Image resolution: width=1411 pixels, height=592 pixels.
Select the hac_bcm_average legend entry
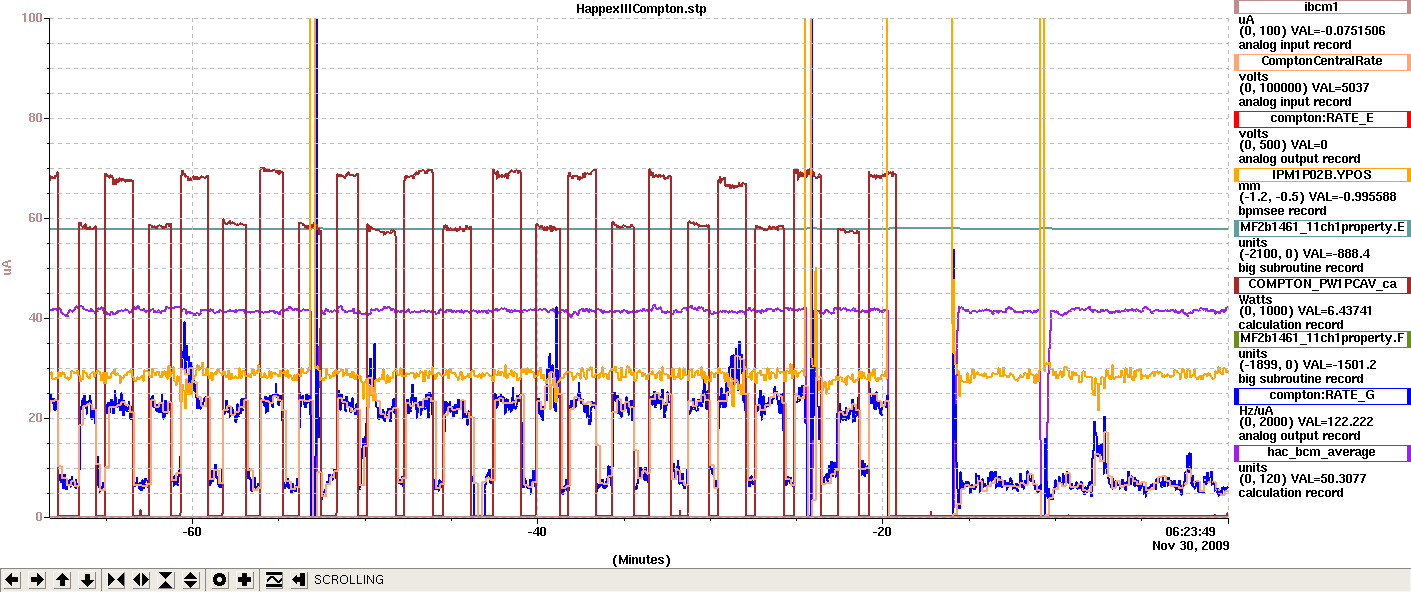(1320, 452)
